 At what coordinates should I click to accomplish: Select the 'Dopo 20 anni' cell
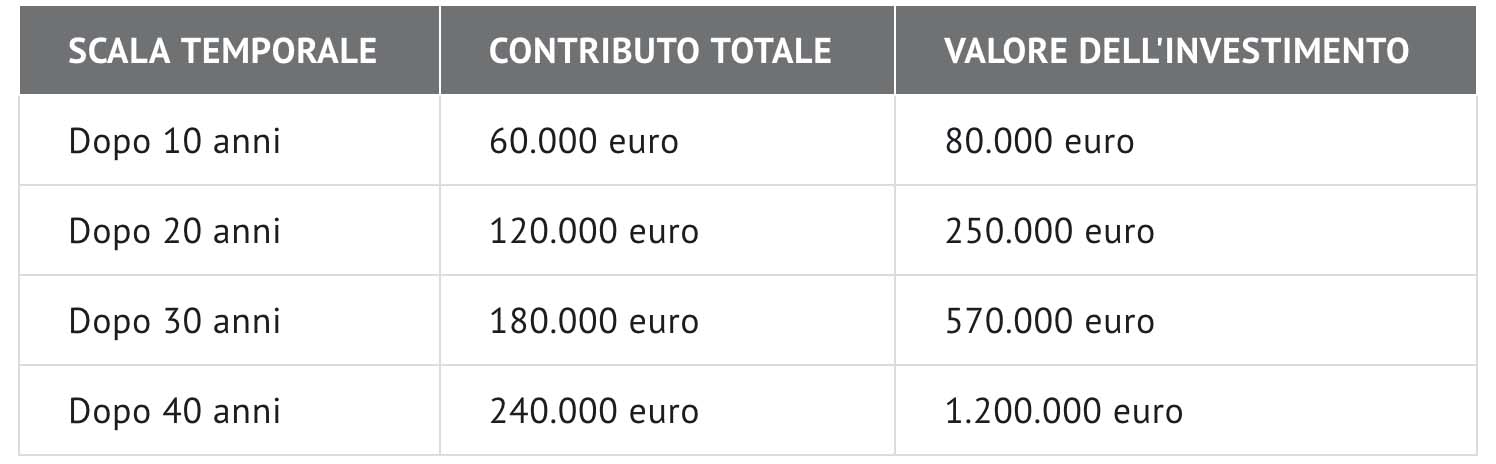coord(174,231)
